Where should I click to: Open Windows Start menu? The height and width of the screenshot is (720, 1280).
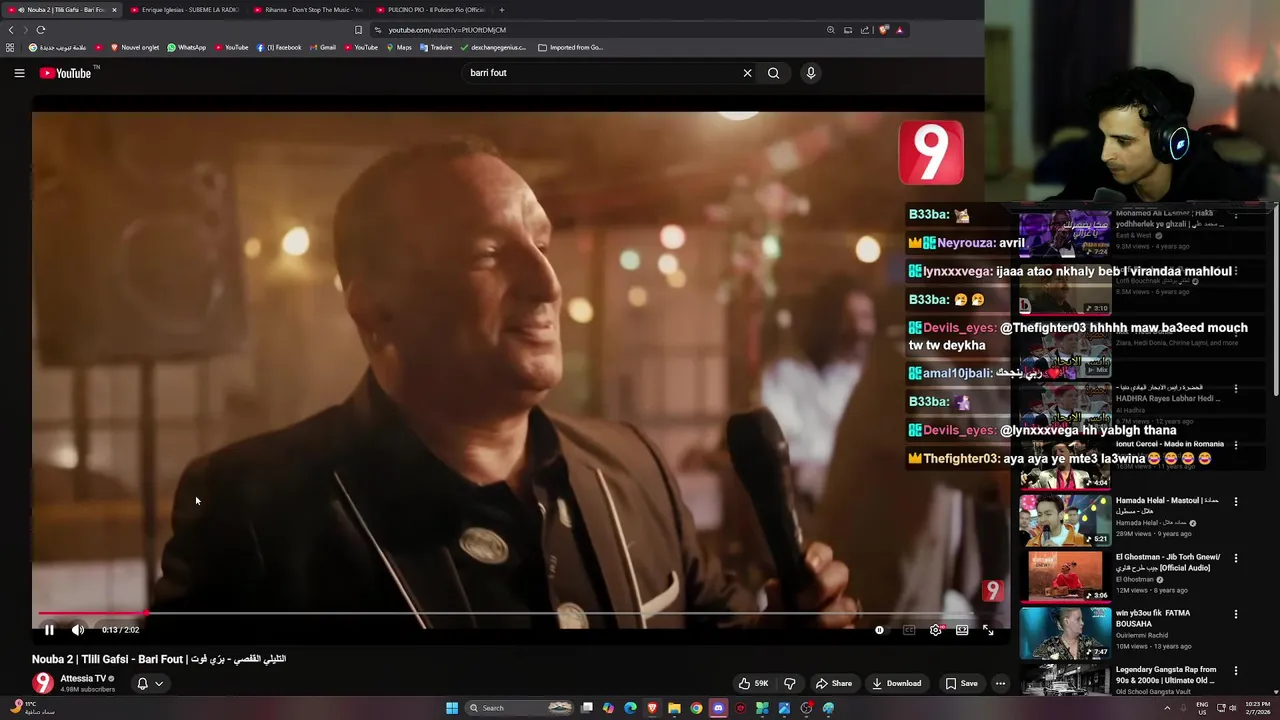point(452,708)
